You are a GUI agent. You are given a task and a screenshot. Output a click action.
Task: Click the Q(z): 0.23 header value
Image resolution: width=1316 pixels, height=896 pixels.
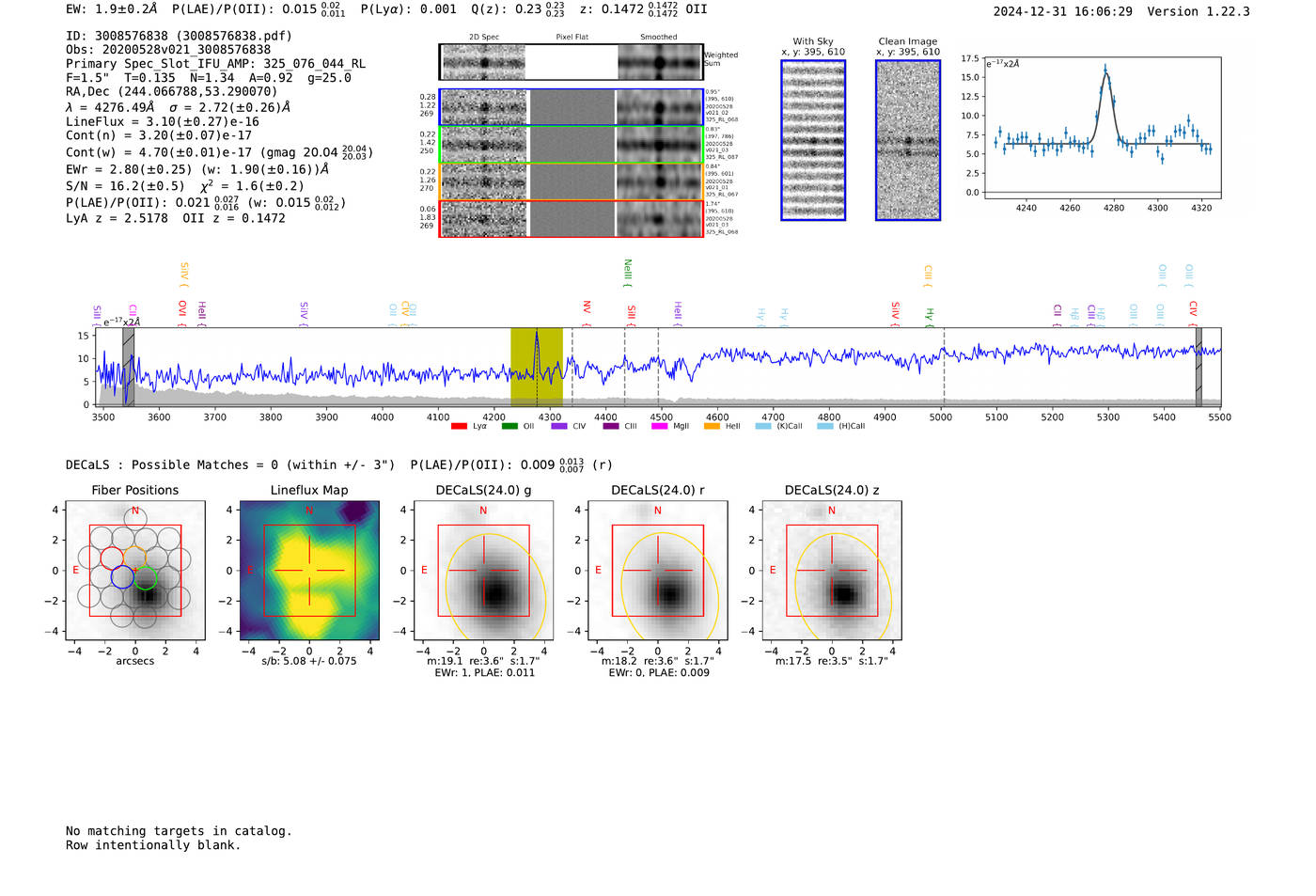click(518, 9)
